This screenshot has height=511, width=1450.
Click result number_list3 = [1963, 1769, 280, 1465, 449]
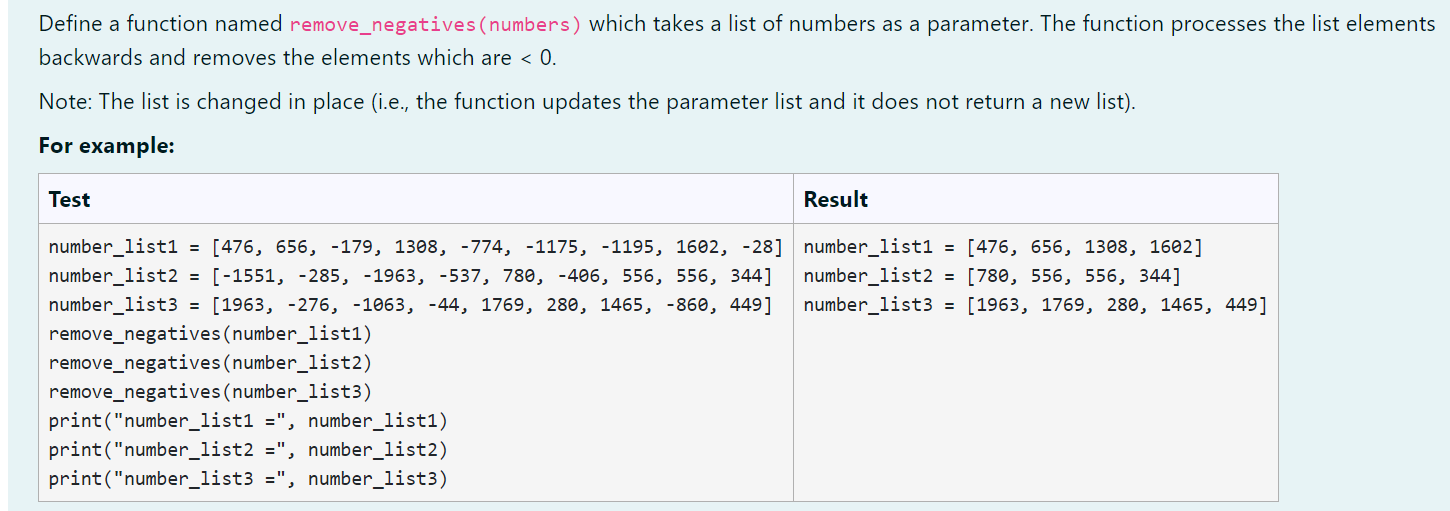1035,305
